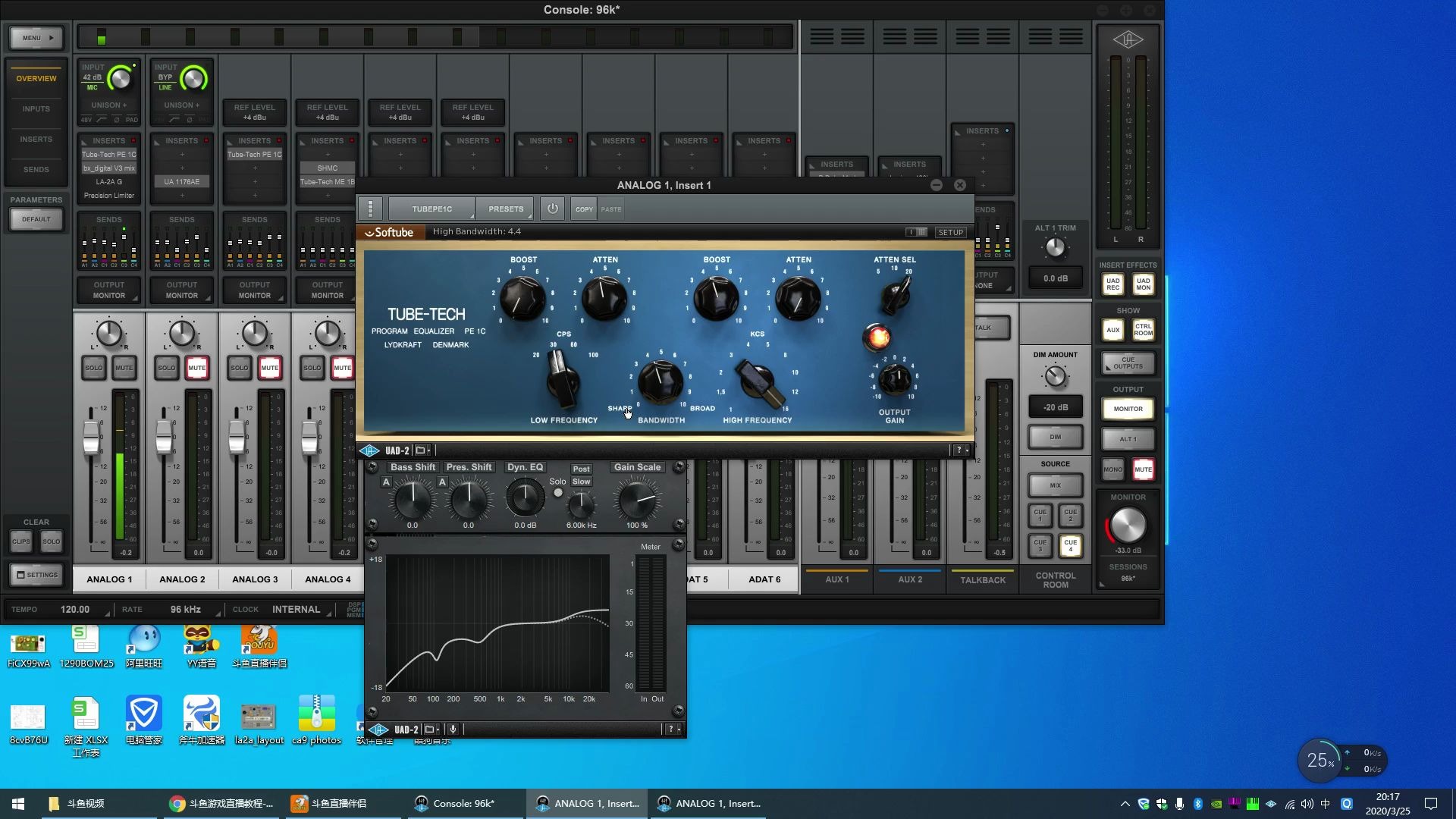Viewport: 1456px width, 819px height.
Task: Toggle monitor output MUTE button
Action: click(1143, 469)
